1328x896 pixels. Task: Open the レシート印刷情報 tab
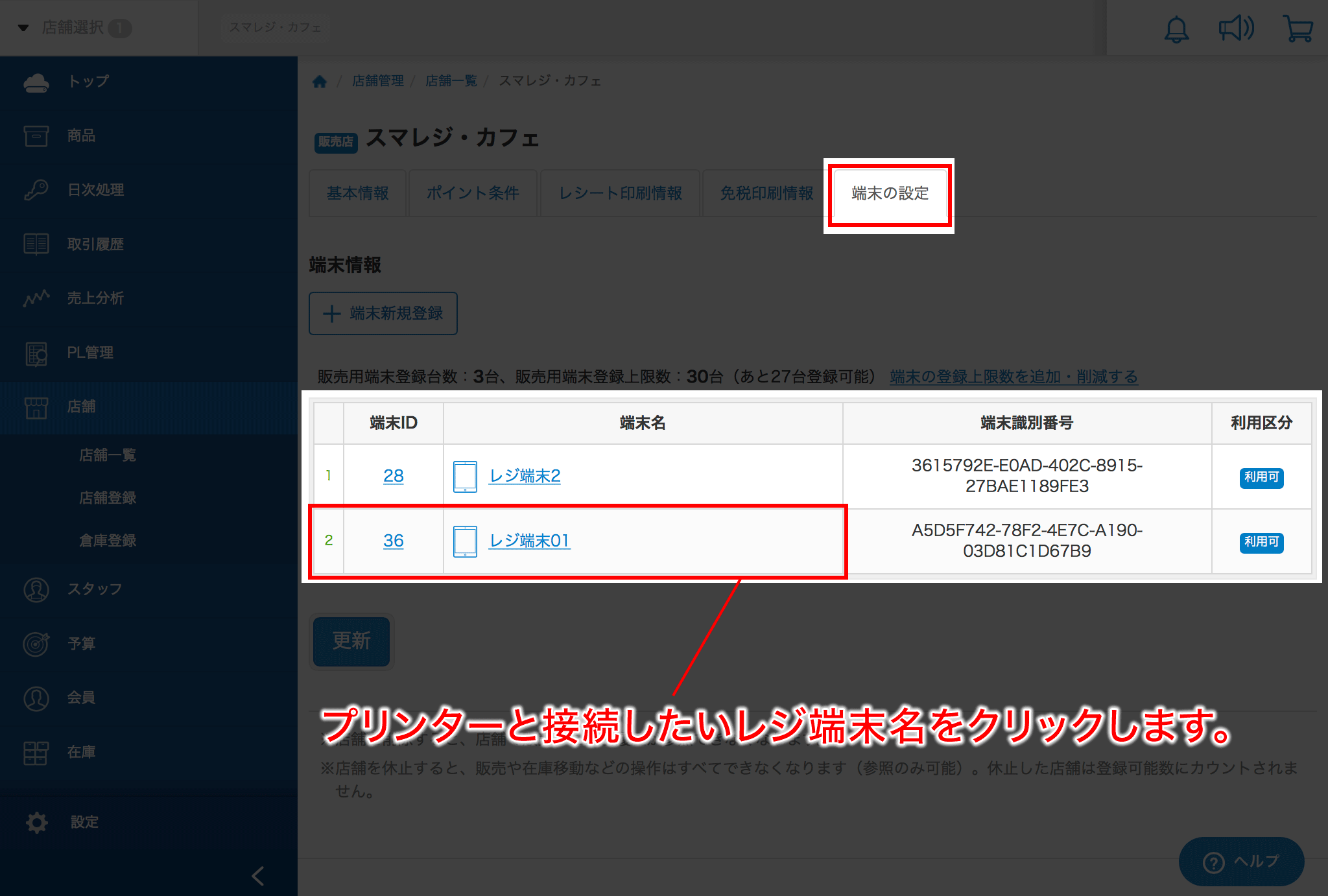tap(620, 193)
